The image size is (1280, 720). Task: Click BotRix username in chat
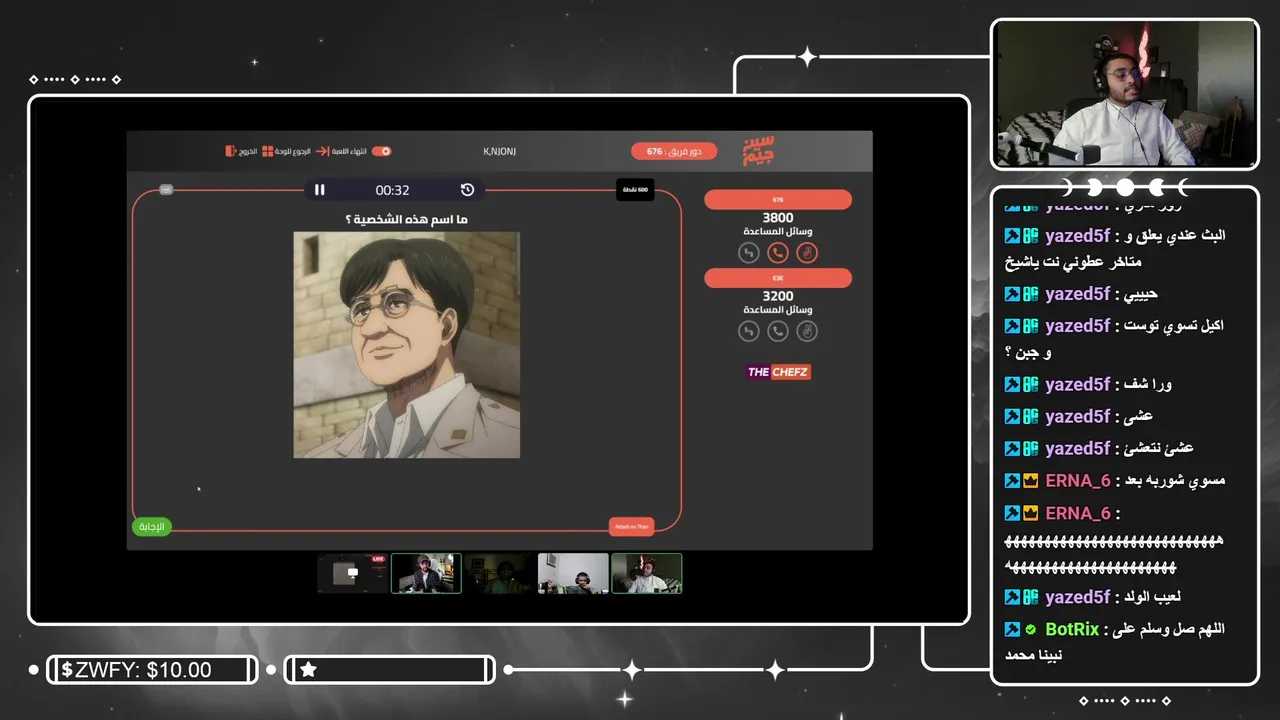click(1072, 630)
